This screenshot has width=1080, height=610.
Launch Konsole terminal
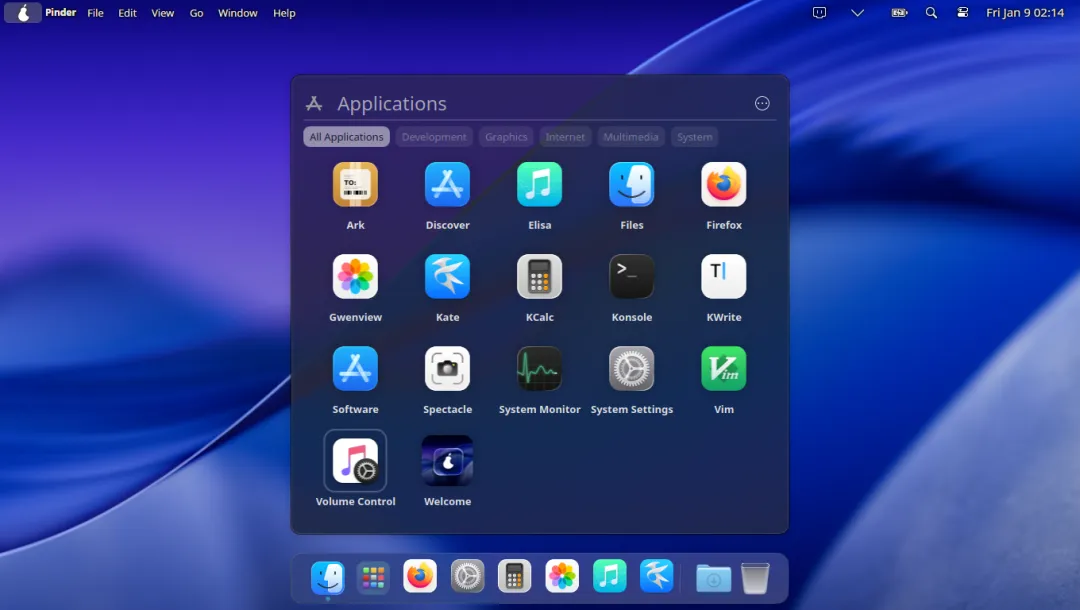(x=632, y=277)
